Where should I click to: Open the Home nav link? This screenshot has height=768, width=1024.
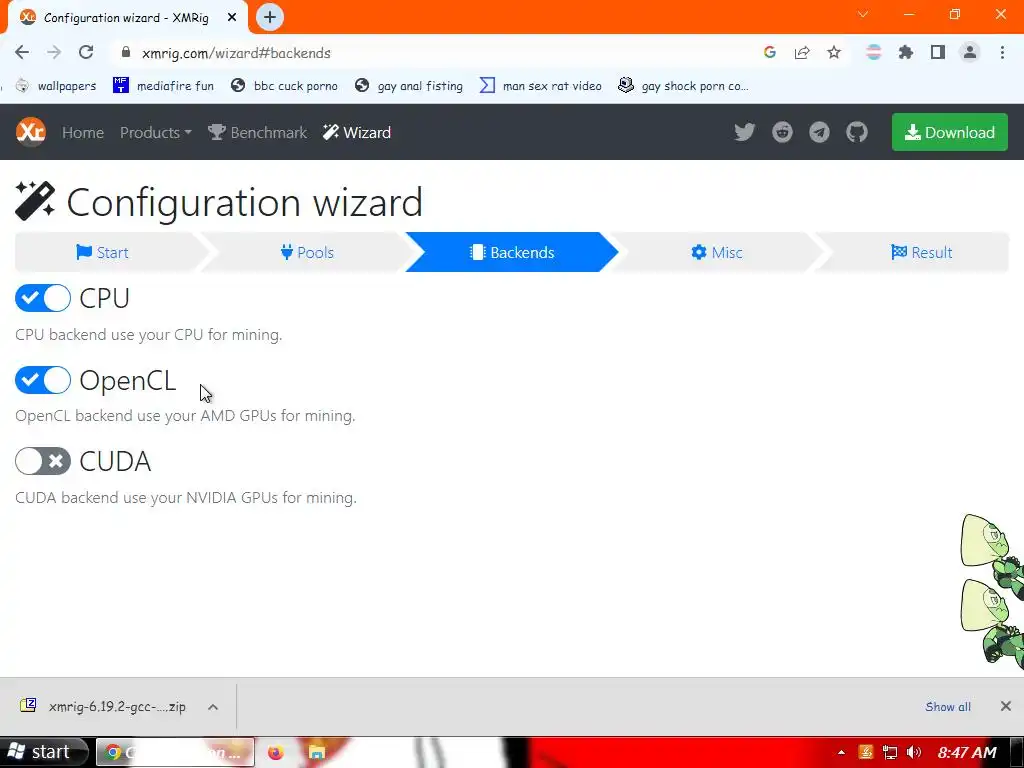click(83, 133)
